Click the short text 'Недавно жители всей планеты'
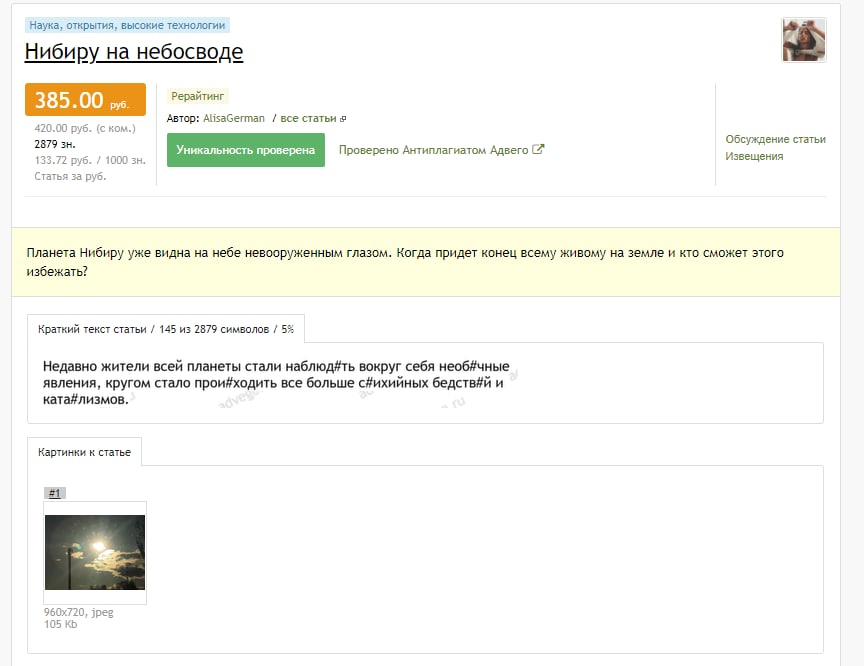864x666 pixels. coord(276,383)
